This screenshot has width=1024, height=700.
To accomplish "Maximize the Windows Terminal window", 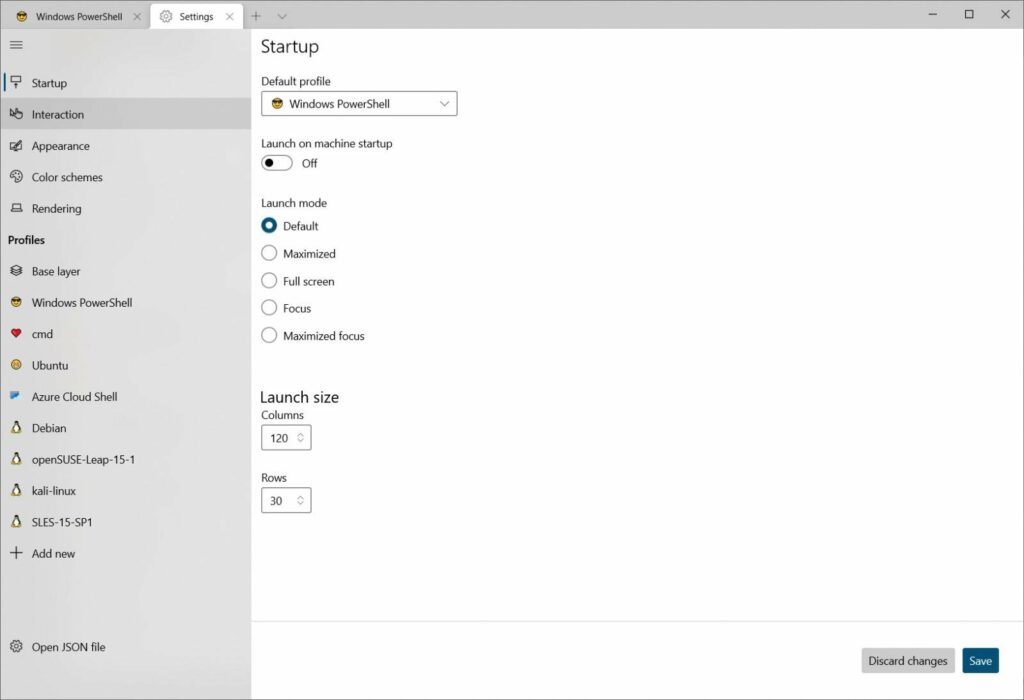I will click(x=969, y=14).
